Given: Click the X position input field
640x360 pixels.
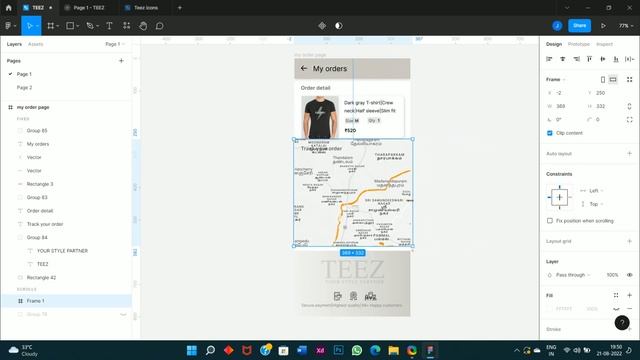Looking at the screenshot, I should pyautogui.click(x=565, y=93).
